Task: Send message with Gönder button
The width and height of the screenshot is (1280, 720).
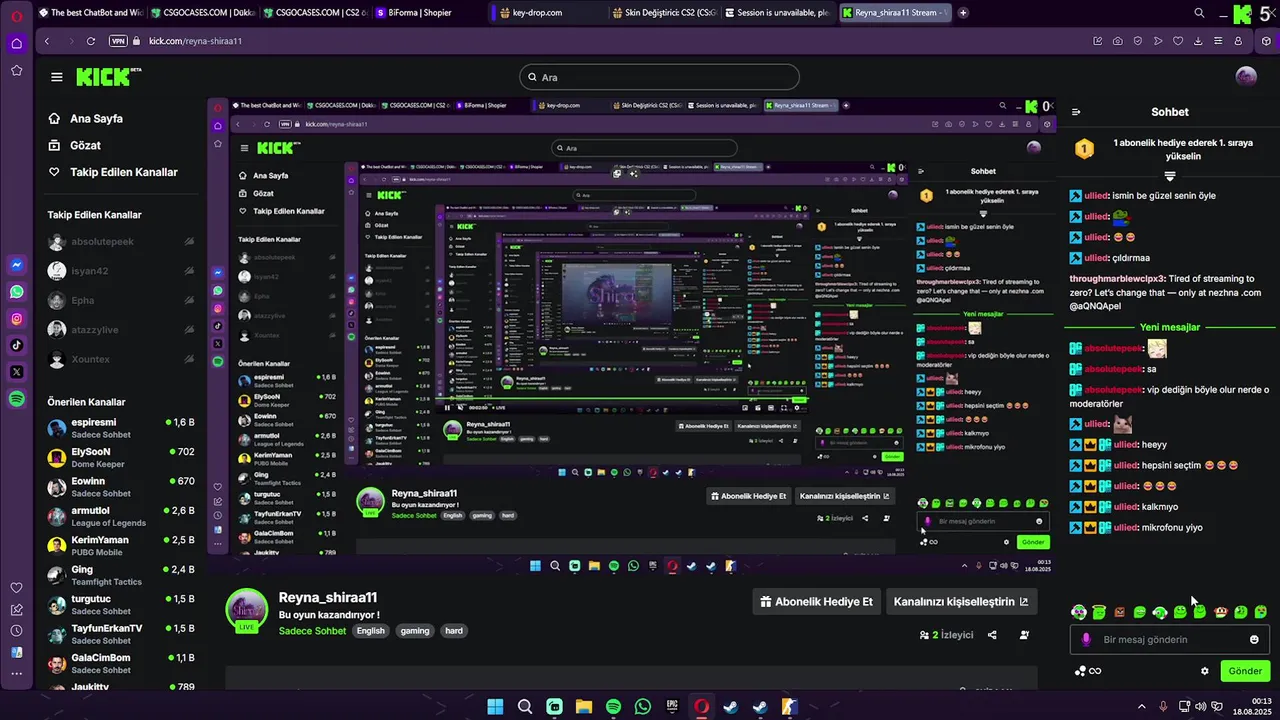Action: pos(1245,671)
